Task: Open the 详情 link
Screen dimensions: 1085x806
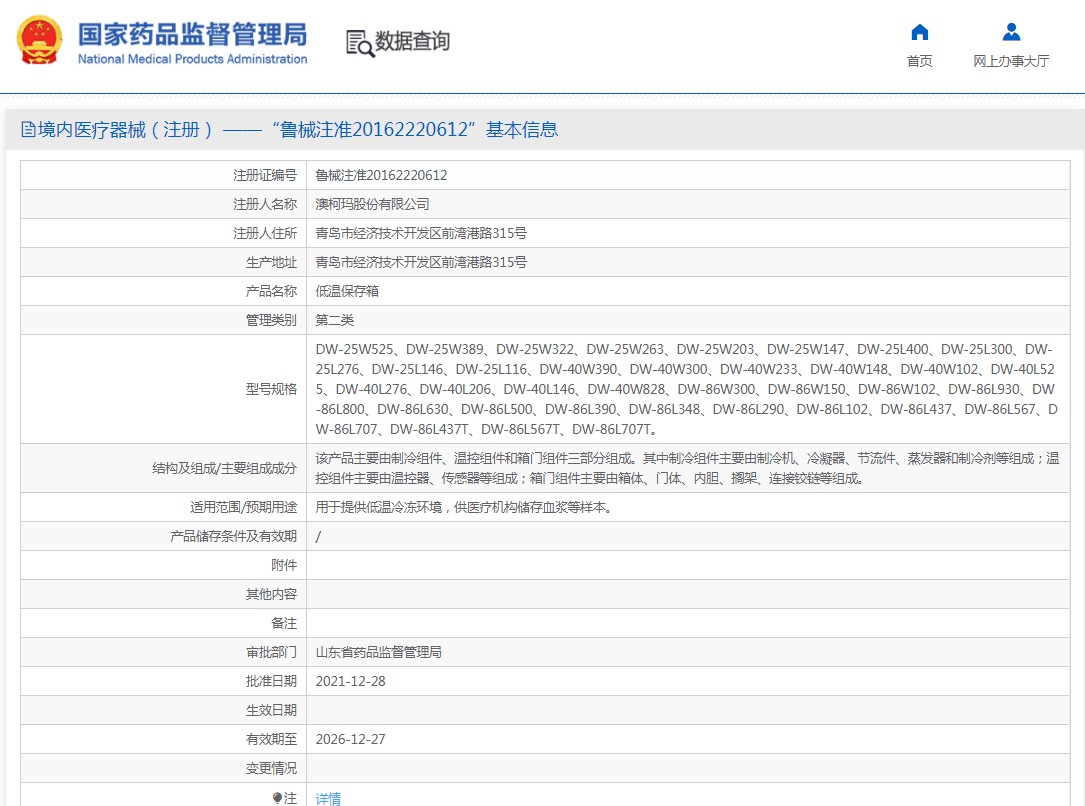Action: tap(328, 798)
